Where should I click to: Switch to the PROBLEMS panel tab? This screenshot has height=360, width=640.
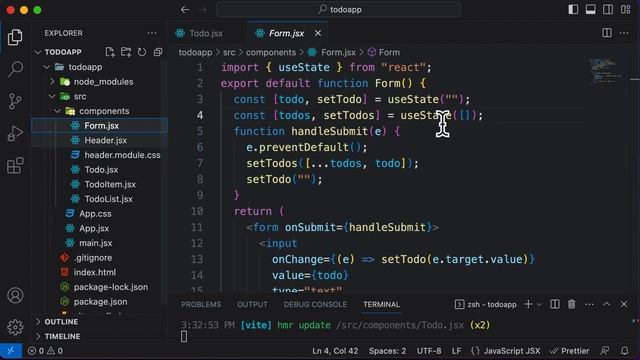(201, 304)
